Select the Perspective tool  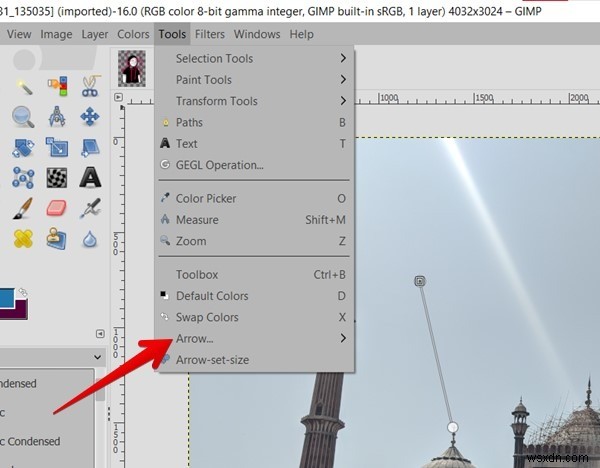pyautogui.click(x=91, y=148)
